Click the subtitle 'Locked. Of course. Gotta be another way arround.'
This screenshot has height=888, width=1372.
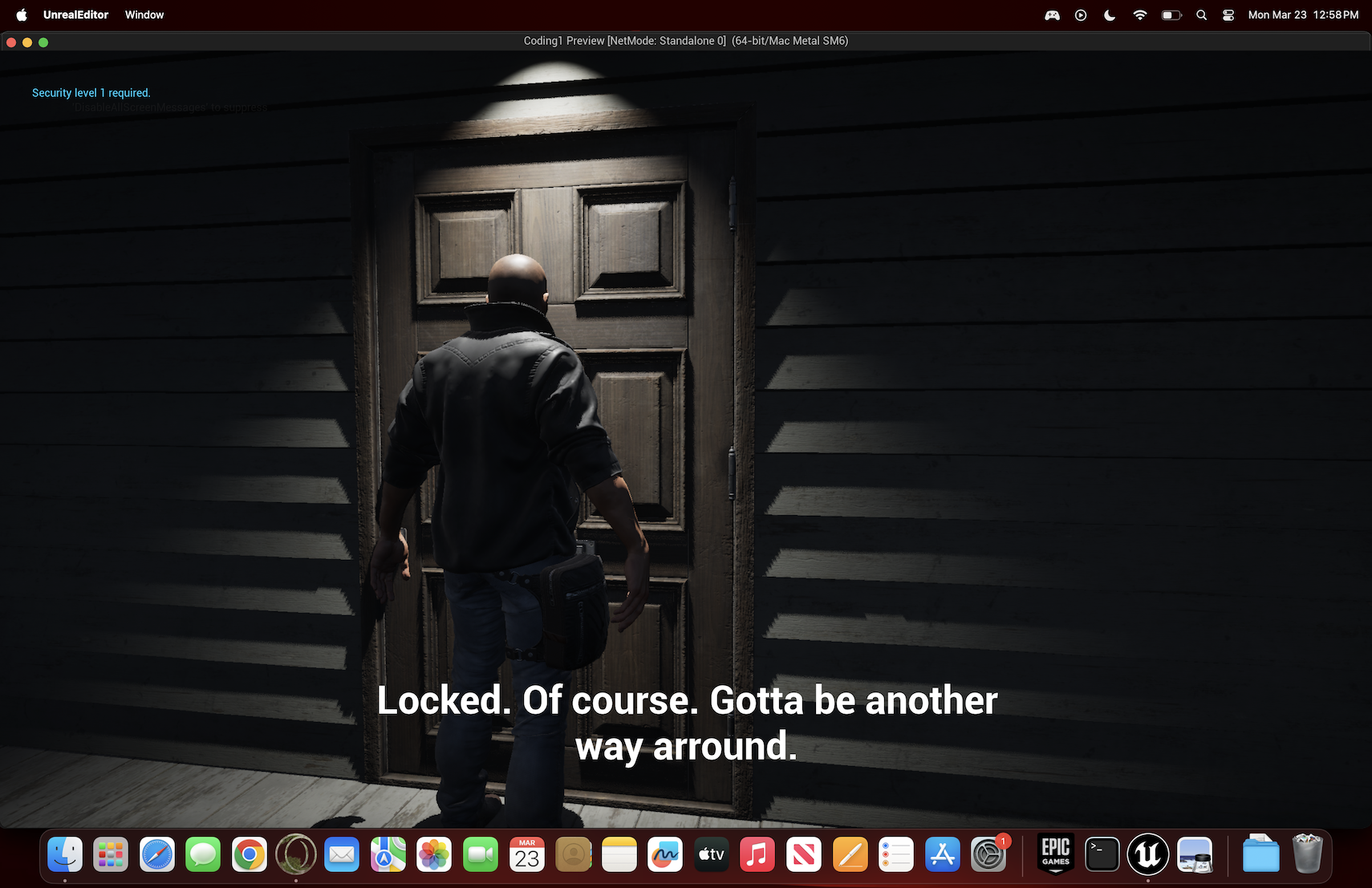(687, 723)
